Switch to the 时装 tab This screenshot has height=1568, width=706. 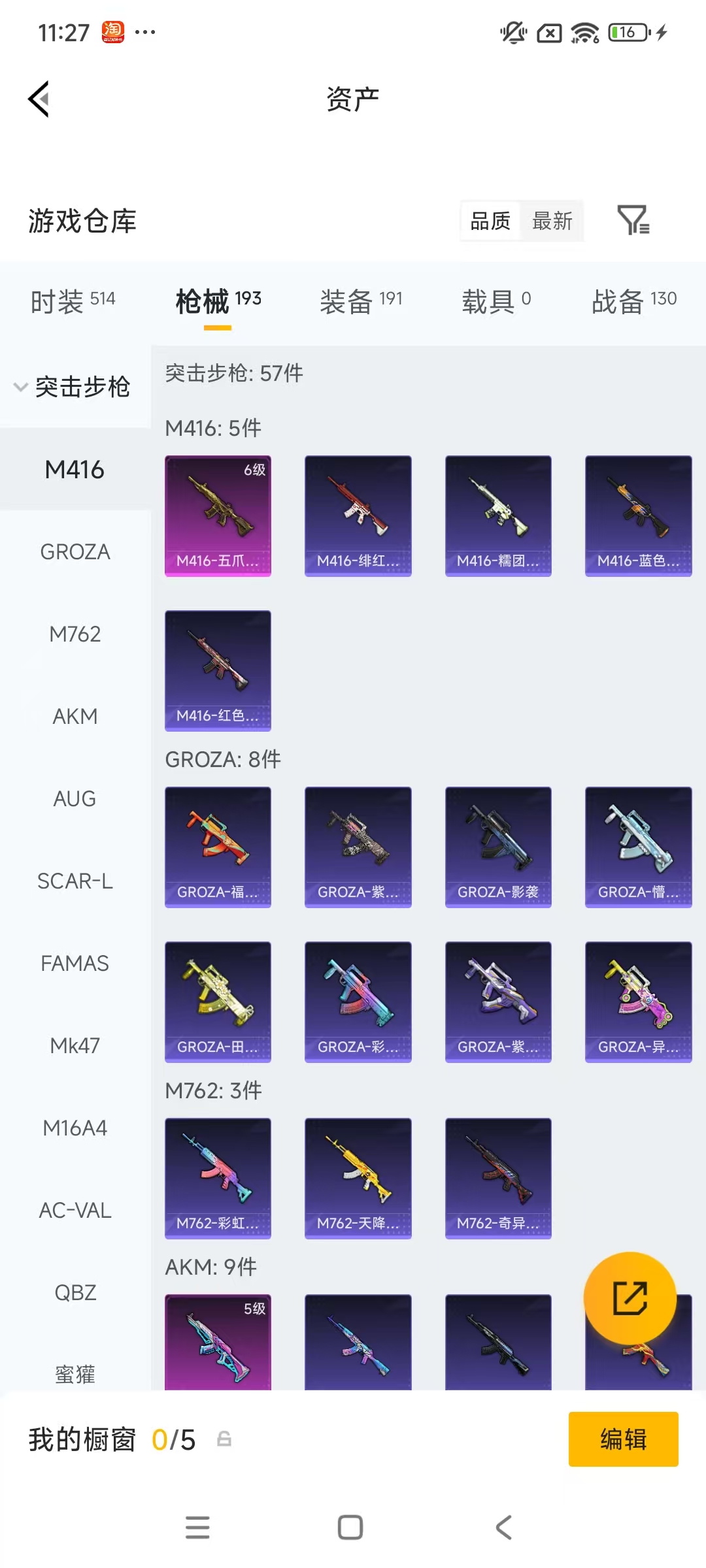click(x=73, y=301)
